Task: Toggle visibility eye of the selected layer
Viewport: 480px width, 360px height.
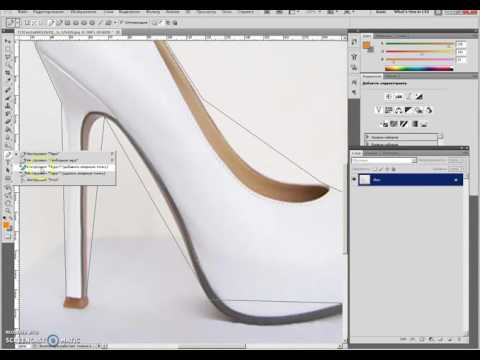Action: (354, 180)
